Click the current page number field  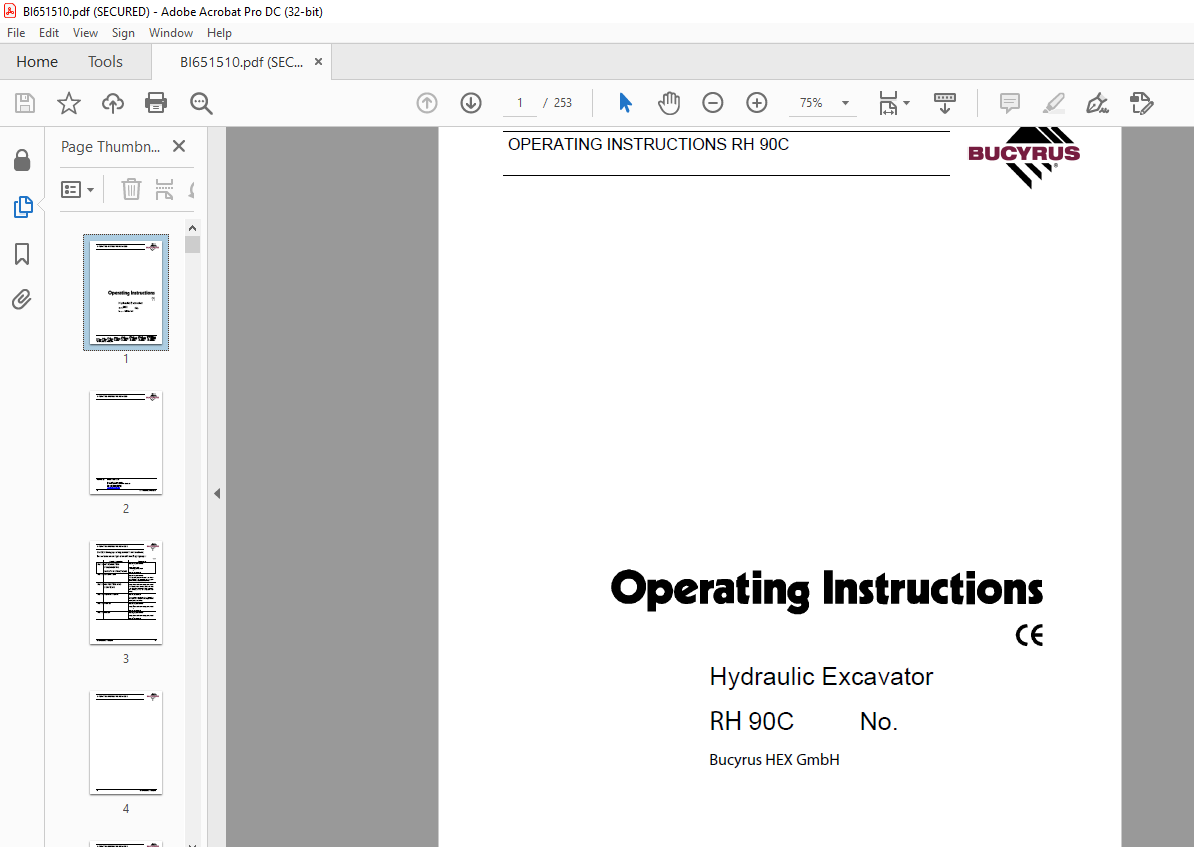point(520,103)
